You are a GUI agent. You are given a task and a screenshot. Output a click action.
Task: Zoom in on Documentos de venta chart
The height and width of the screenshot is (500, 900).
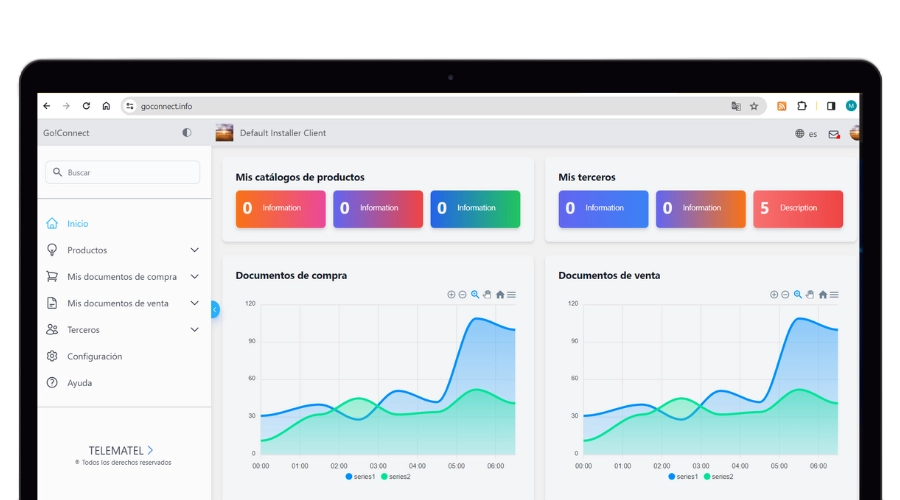774,294
